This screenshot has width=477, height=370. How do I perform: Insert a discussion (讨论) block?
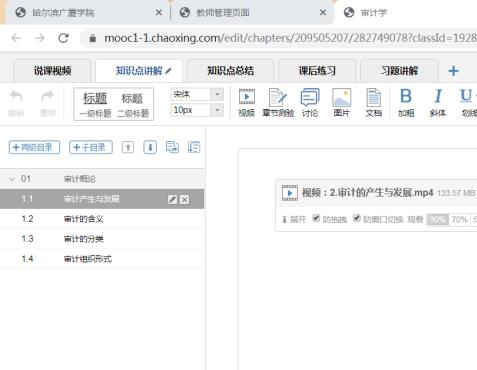pyautogui.click(x=310, y=103)
